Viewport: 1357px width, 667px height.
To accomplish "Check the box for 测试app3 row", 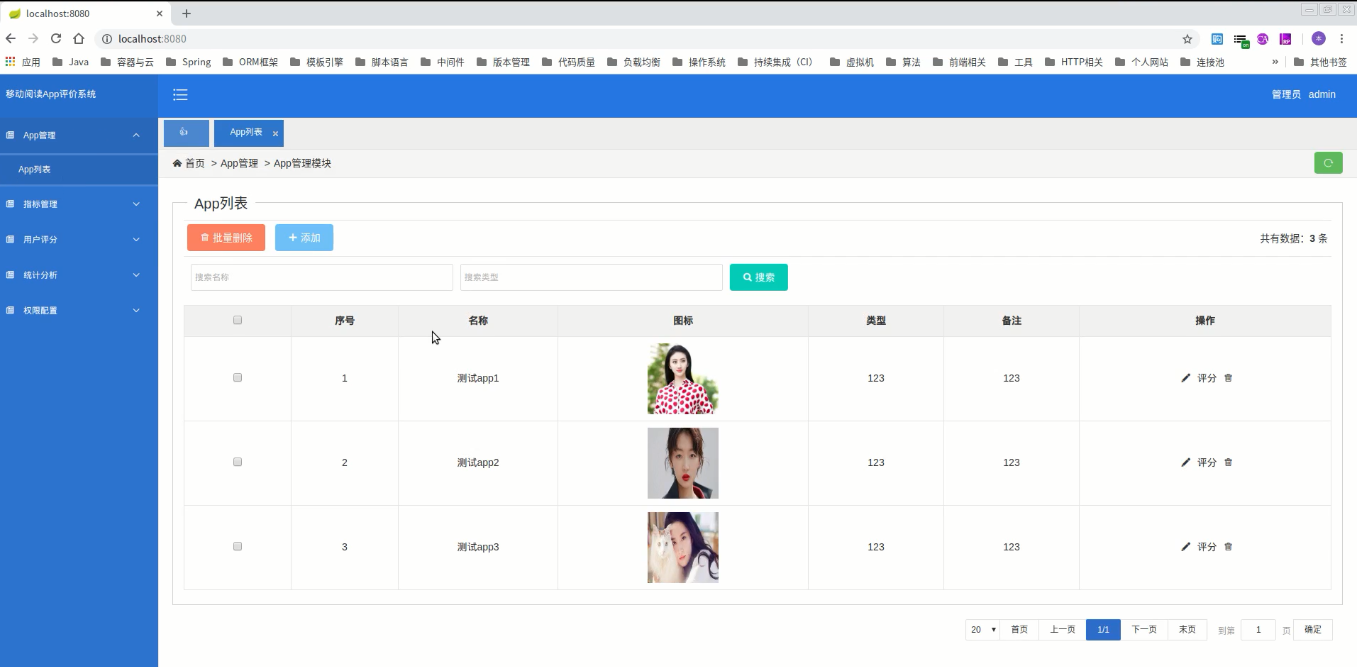I will [237, 547].
